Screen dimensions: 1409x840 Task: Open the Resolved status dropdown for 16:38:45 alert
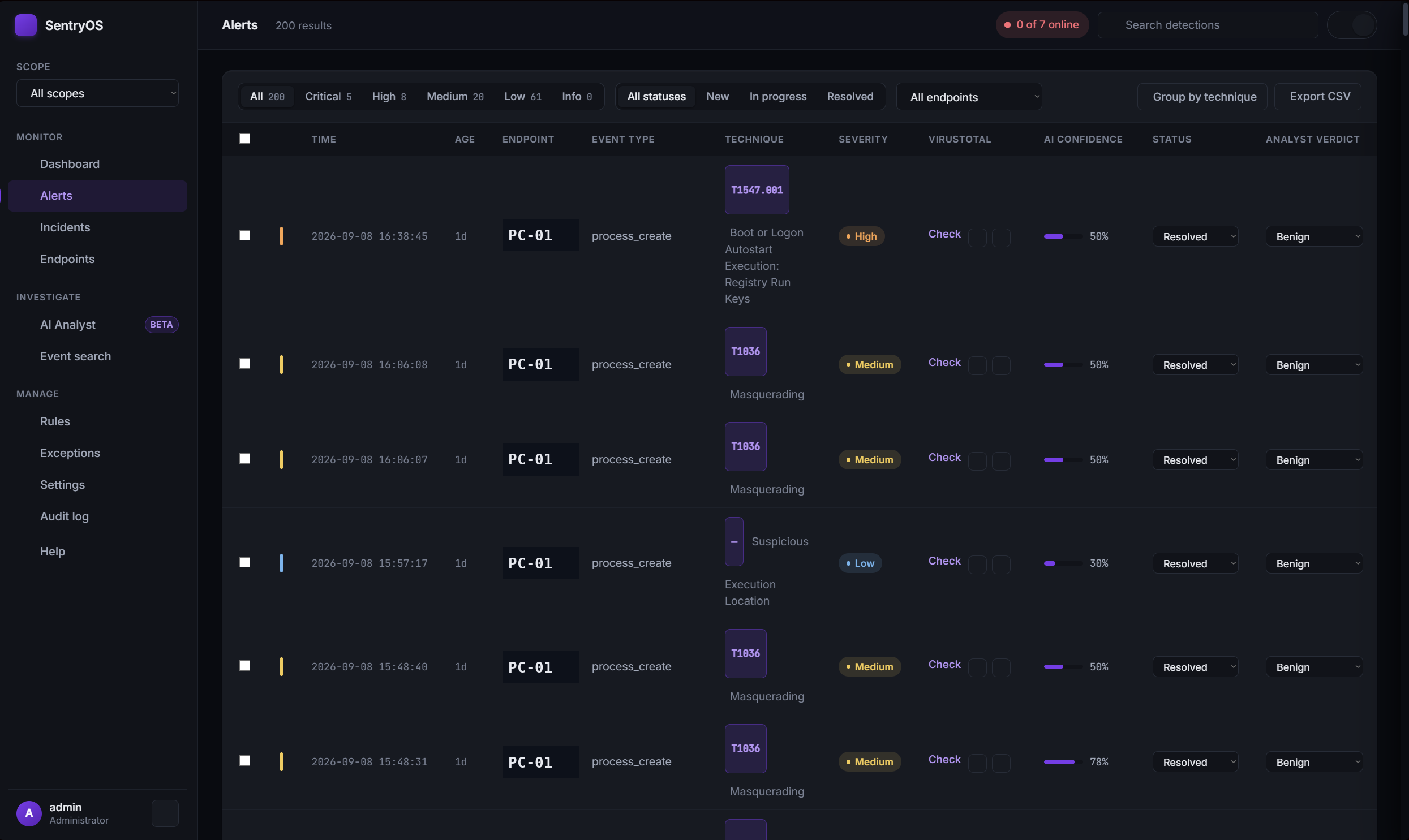[1195, 236]
